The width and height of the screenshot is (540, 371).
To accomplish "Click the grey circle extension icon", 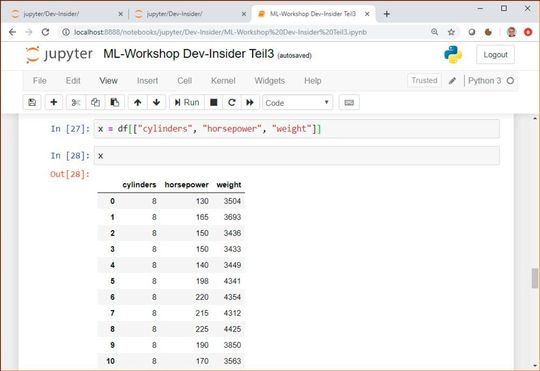I will [471, 32].
